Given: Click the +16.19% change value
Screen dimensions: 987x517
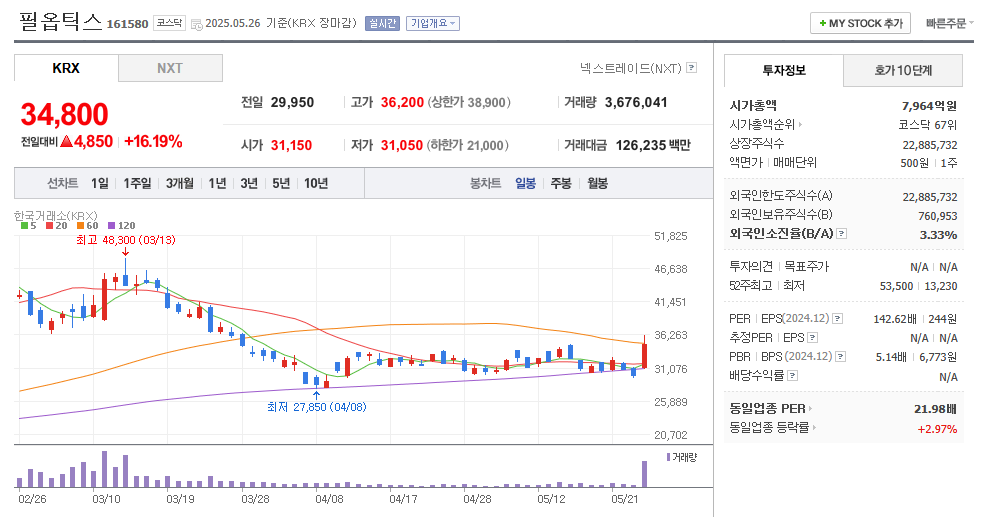Looking at the screenshot, I should point(153,142).
